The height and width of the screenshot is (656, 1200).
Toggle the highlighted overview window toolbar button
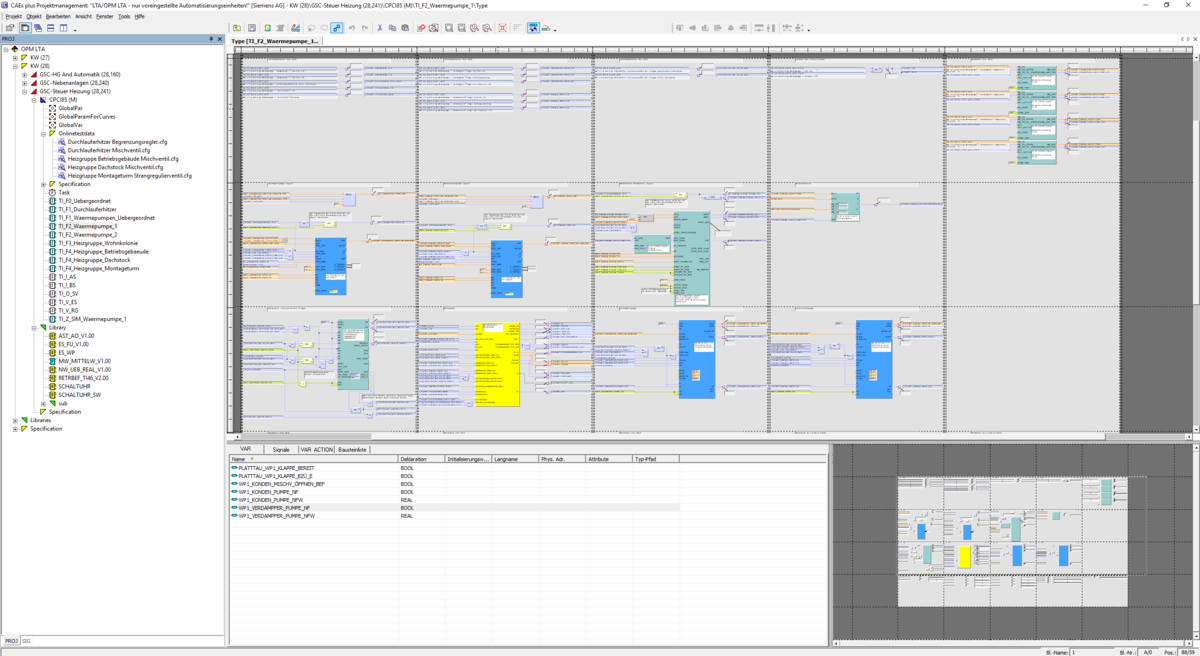click(x=533, y=28)
